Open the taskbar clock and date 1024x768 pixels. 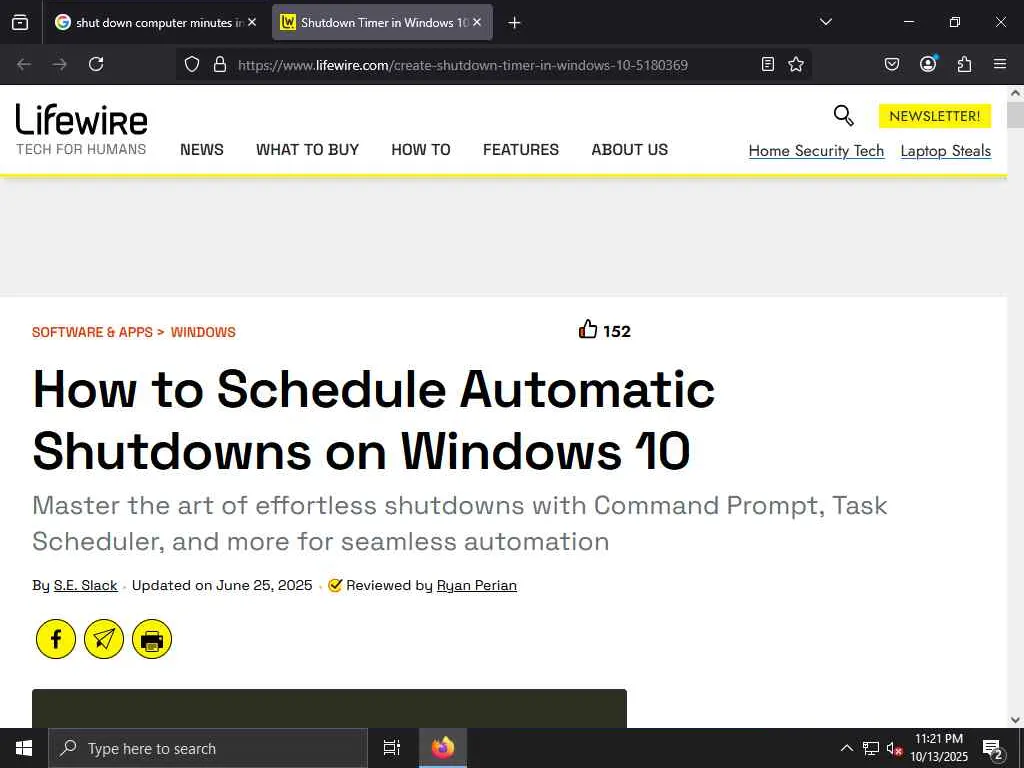[x=939, y=748]
